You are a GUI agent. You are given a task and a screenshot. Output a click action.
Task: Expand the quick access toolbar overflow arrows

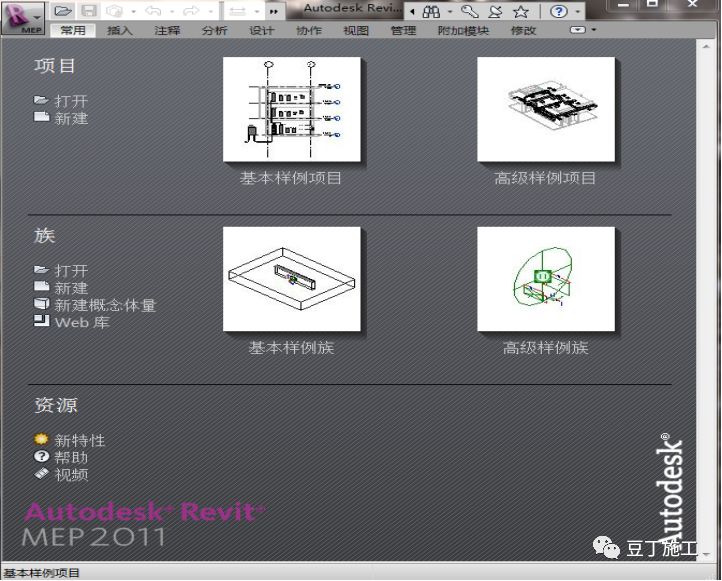coord(274,12)
